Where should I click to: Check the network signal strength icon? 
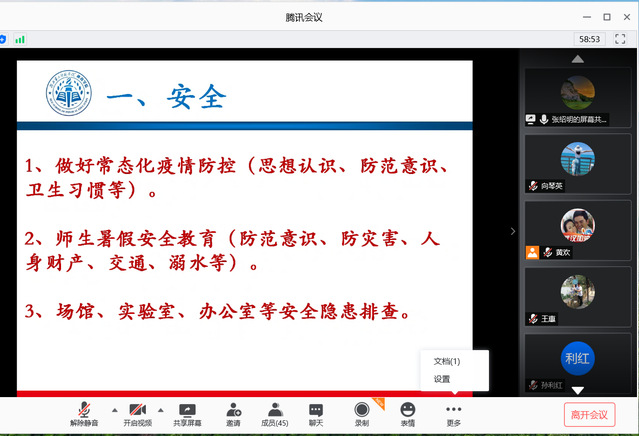20,39
